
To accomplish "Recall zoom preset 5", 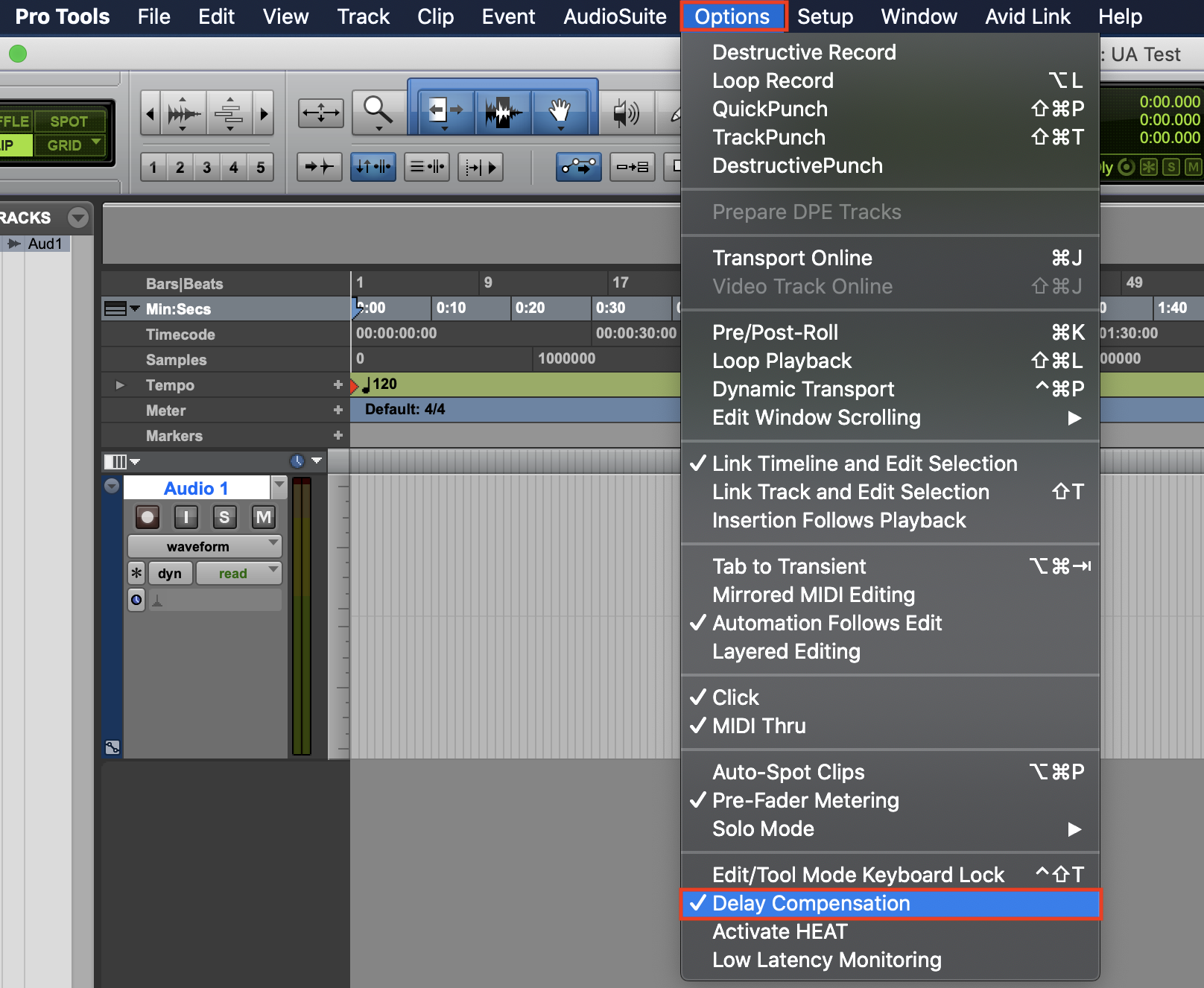I will [x=261, y=168].
